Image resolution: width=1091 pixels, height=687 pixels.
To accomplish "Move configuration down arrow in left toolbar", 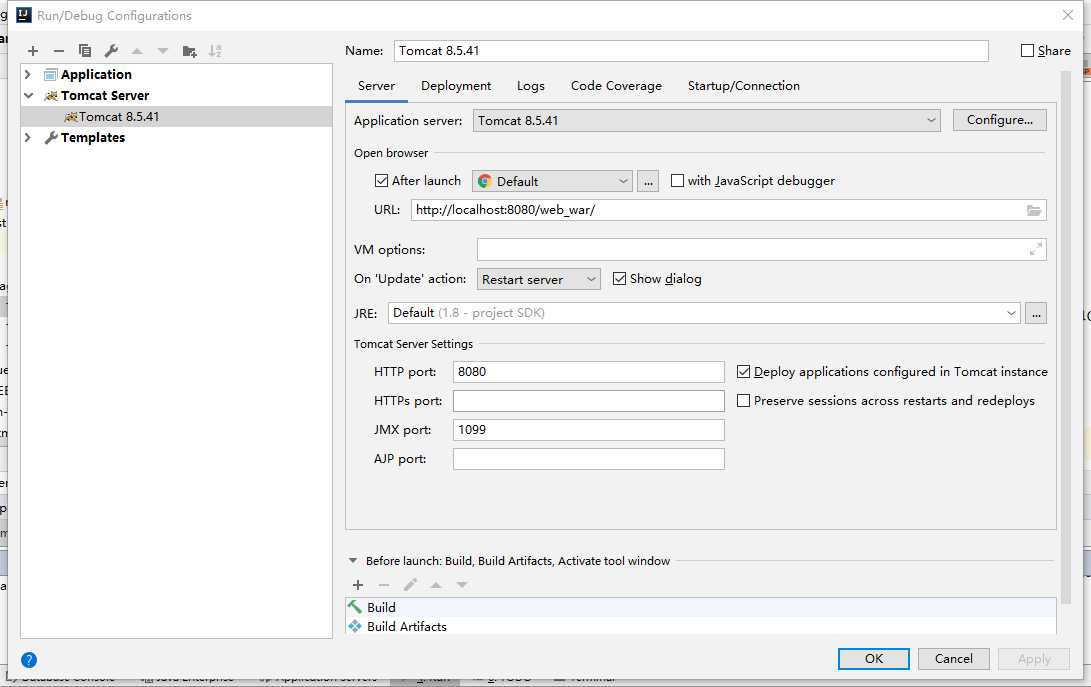I will tap(163, 51).
